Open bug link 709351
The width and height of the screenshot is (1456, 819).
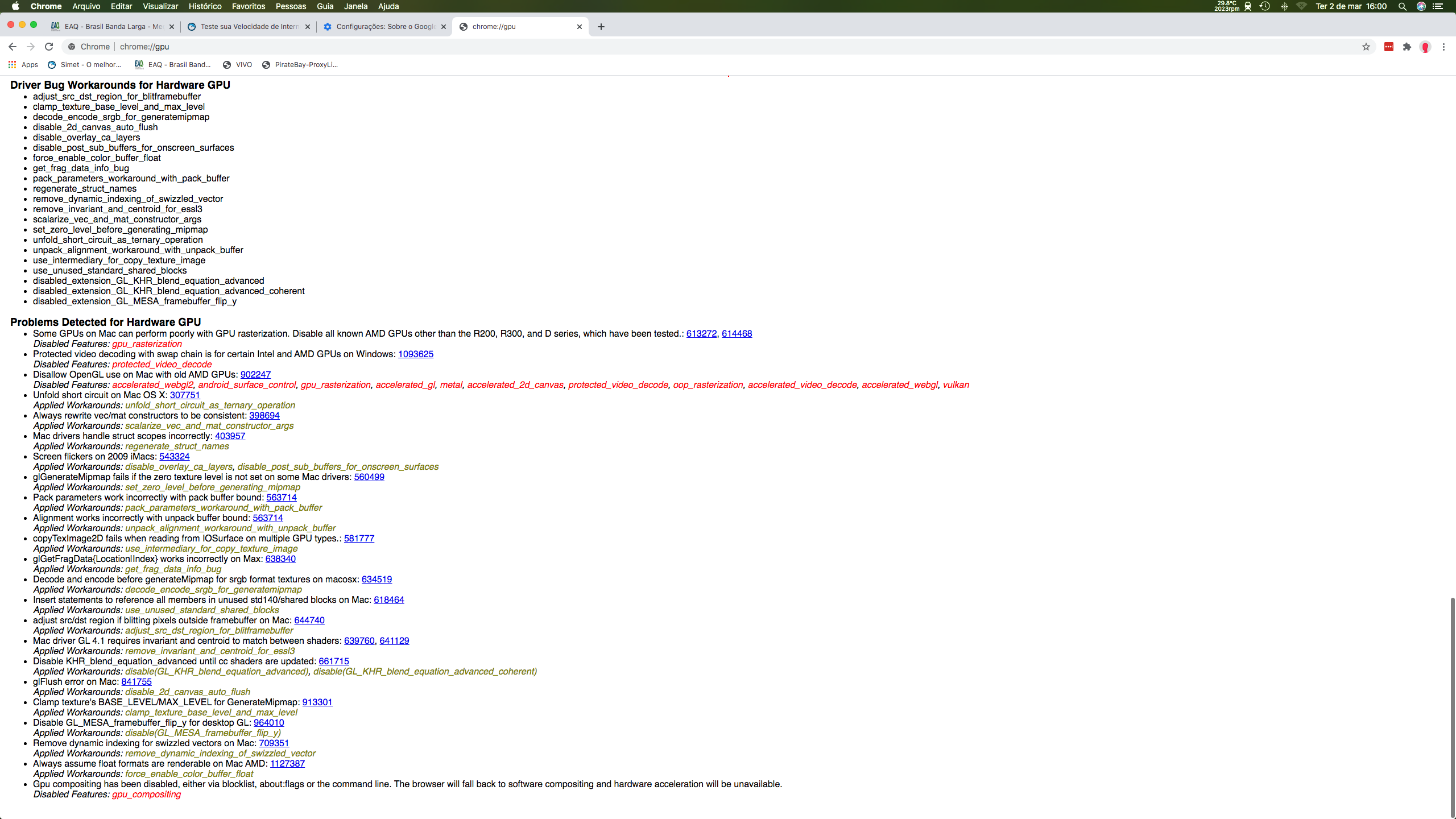pyautogui.click(x=274, y=743)
